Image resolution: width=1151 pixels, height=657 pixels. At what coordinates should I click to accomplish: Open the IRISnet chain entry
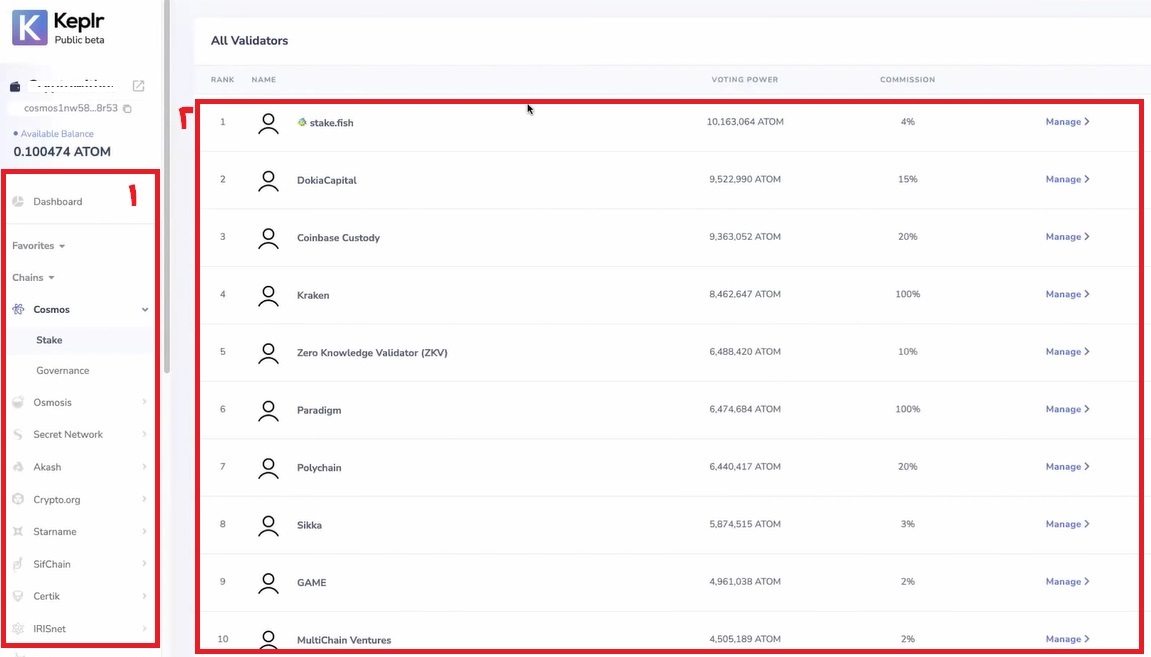coord(79,629)
